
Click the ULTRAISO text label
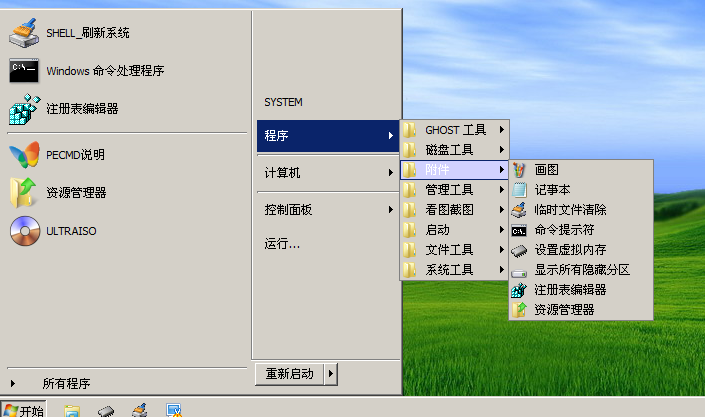(71, 231)
